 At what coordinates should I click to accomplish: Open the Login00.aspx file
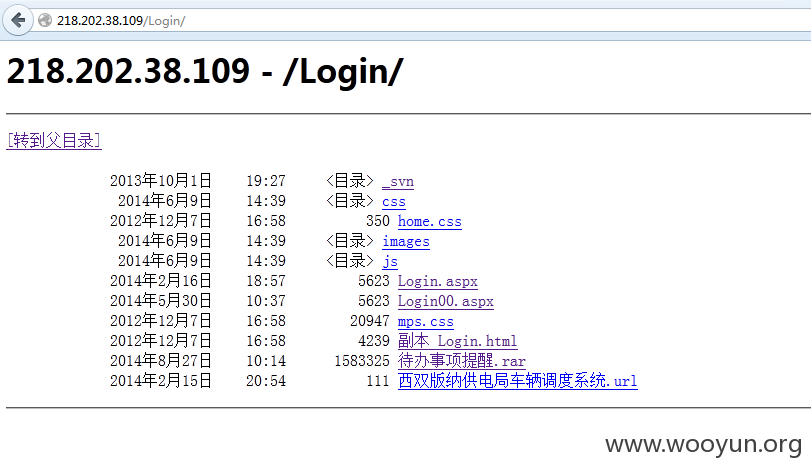(446, 301)
